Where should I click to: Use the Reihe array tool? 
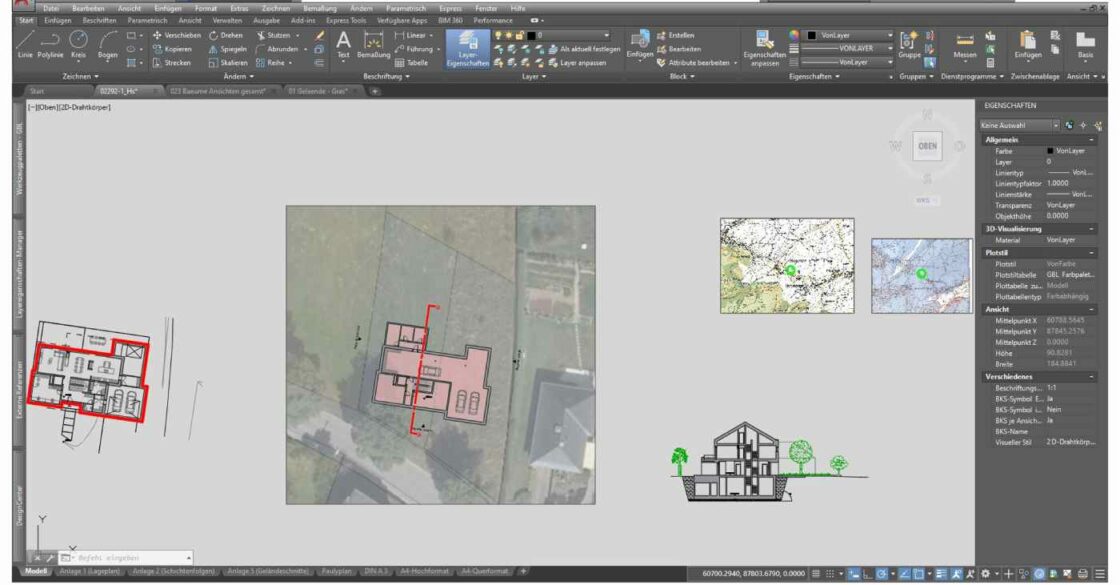tap(270, 63)
